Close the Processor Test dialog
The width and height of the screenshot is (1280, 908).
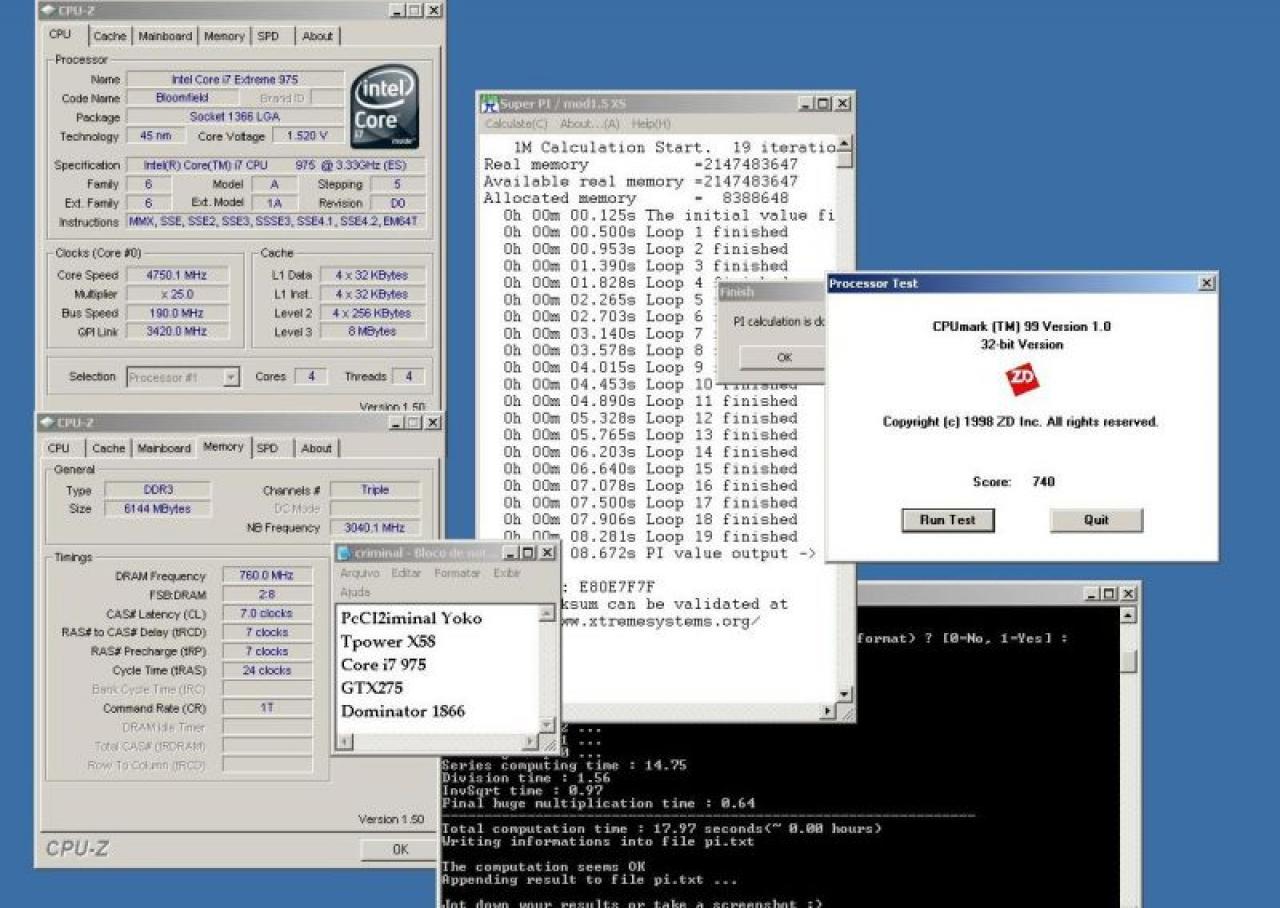1206,284
